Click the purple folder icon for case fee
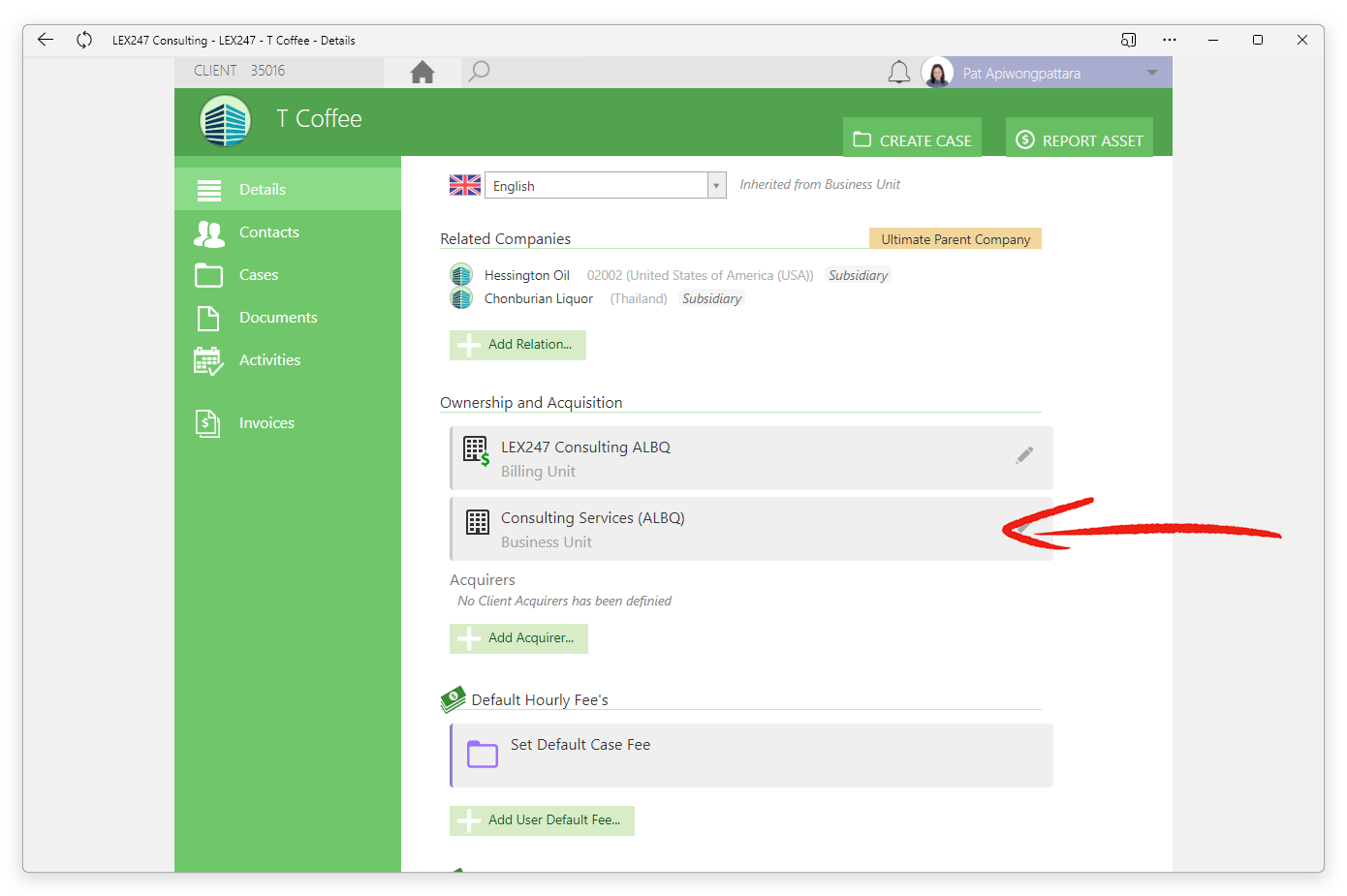 pyautogui.click(x=483, y=754)
